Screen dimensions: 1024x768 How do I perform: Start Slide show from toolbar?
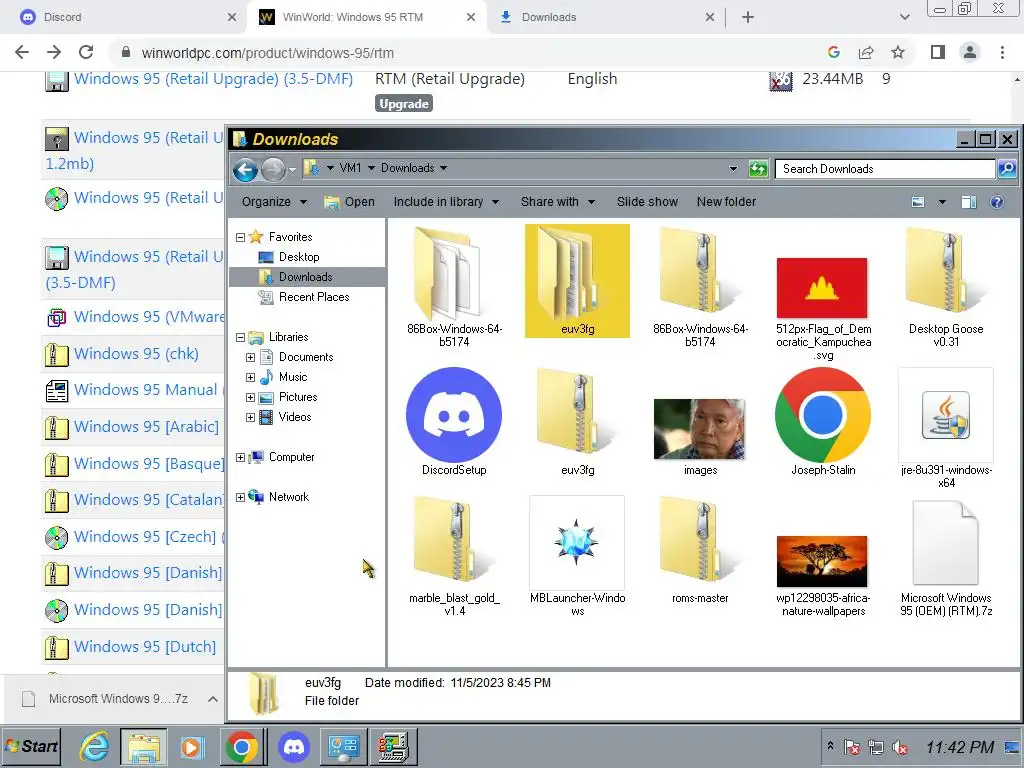647,202
